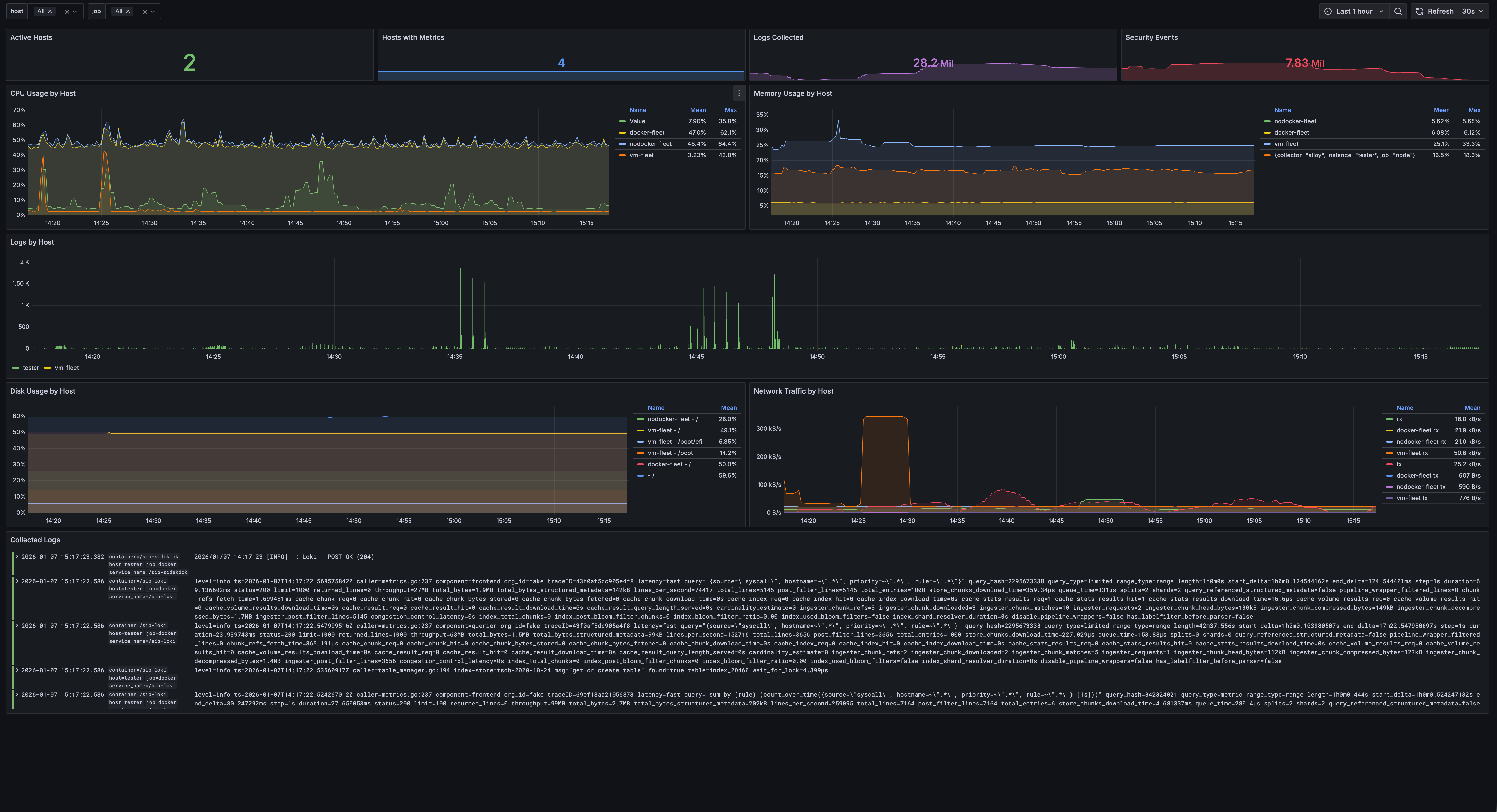The image size is (1497, 812).
Task: Sort Network Traffic legend by Name column
Action: pyautogui.click(x=1405, y=408)
